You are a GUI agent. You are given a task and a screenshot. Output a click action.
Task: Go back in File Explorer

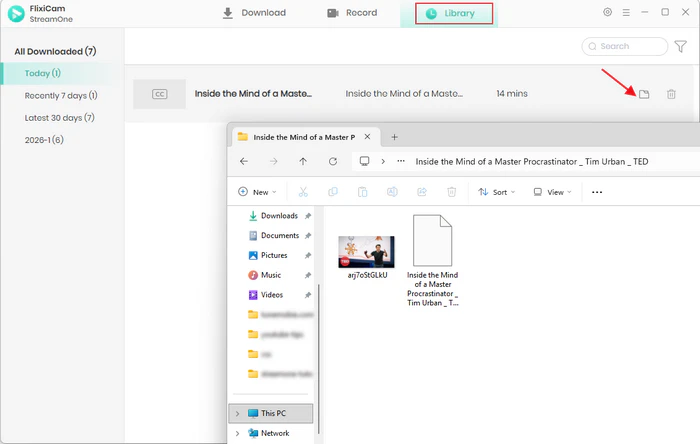pyautogui.click(x=244, y=162)
